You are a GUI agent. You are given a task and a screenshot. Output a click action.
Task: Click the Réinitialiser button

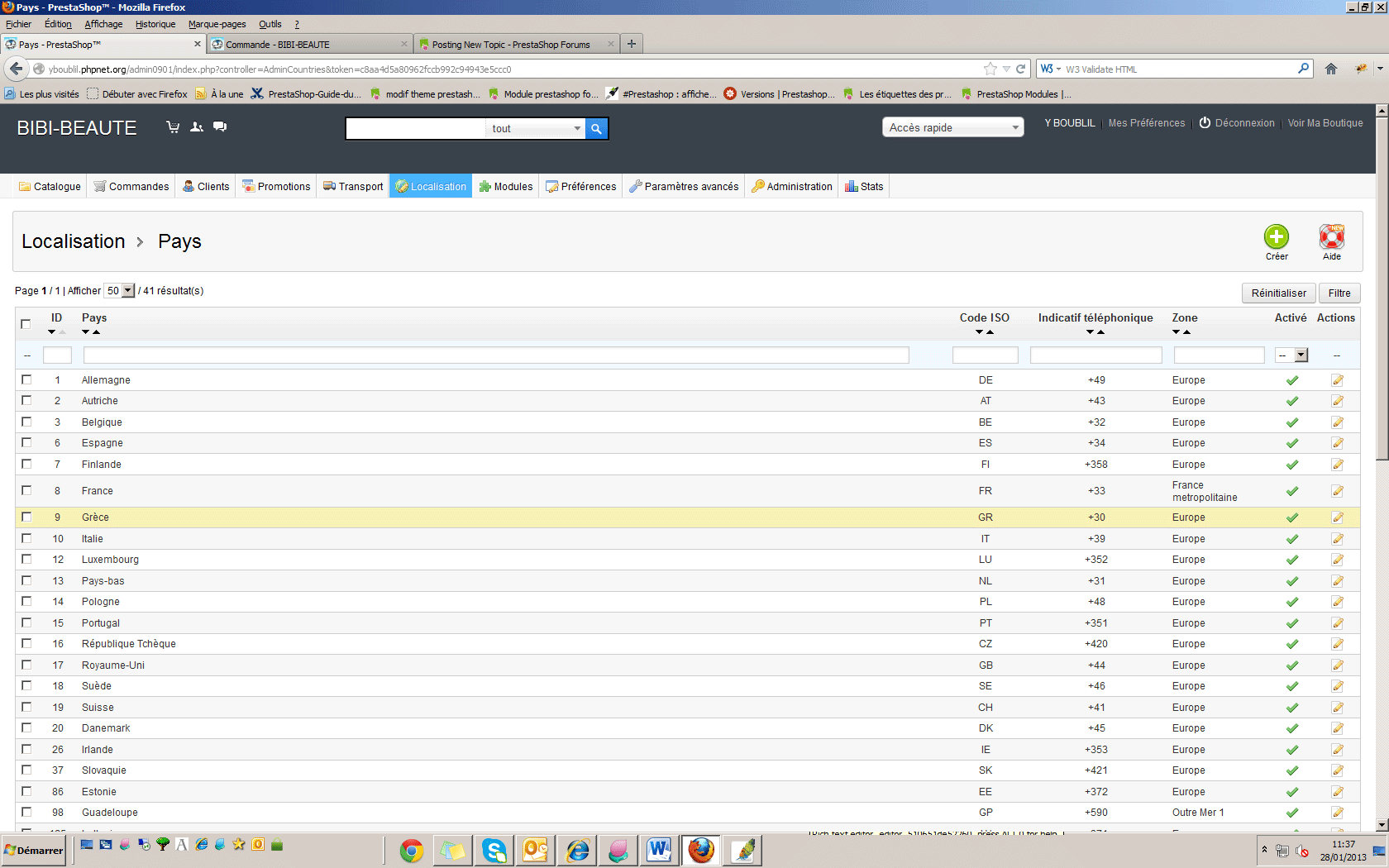(x=1279, y=293)
